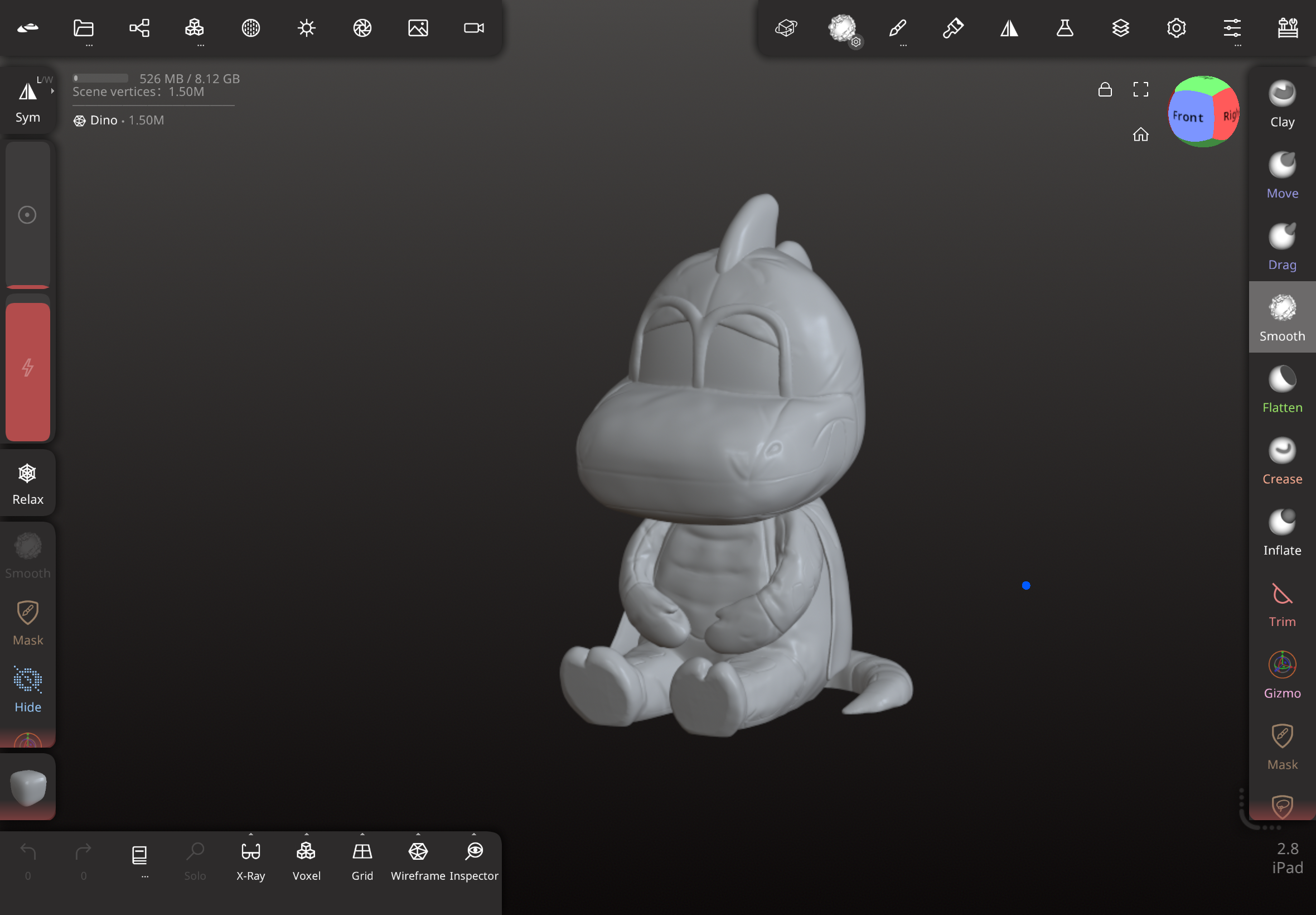Toggle the Grid display

point(362,860)
